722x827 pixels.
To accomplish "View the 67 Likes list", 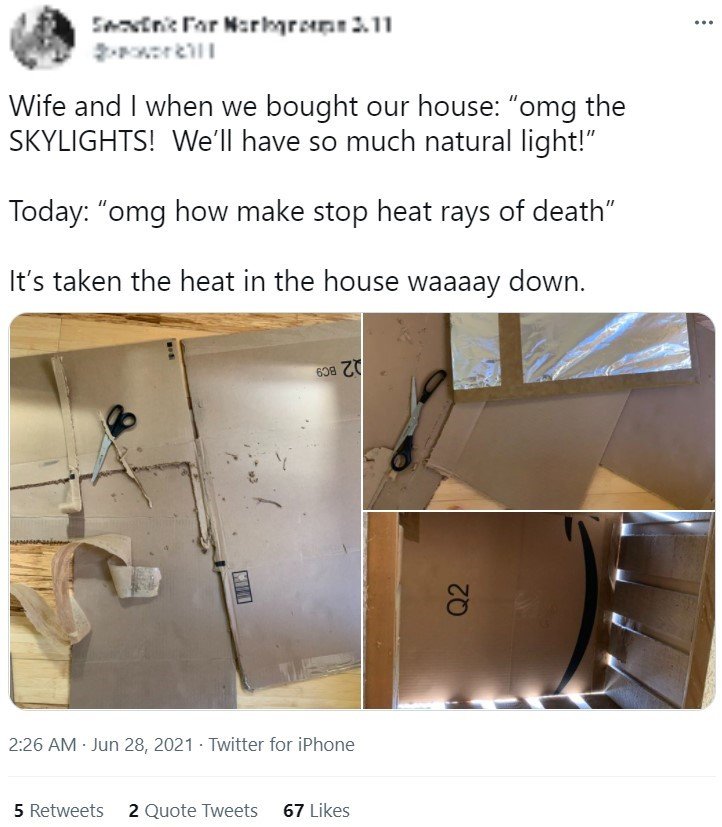I will coord(316,810).
